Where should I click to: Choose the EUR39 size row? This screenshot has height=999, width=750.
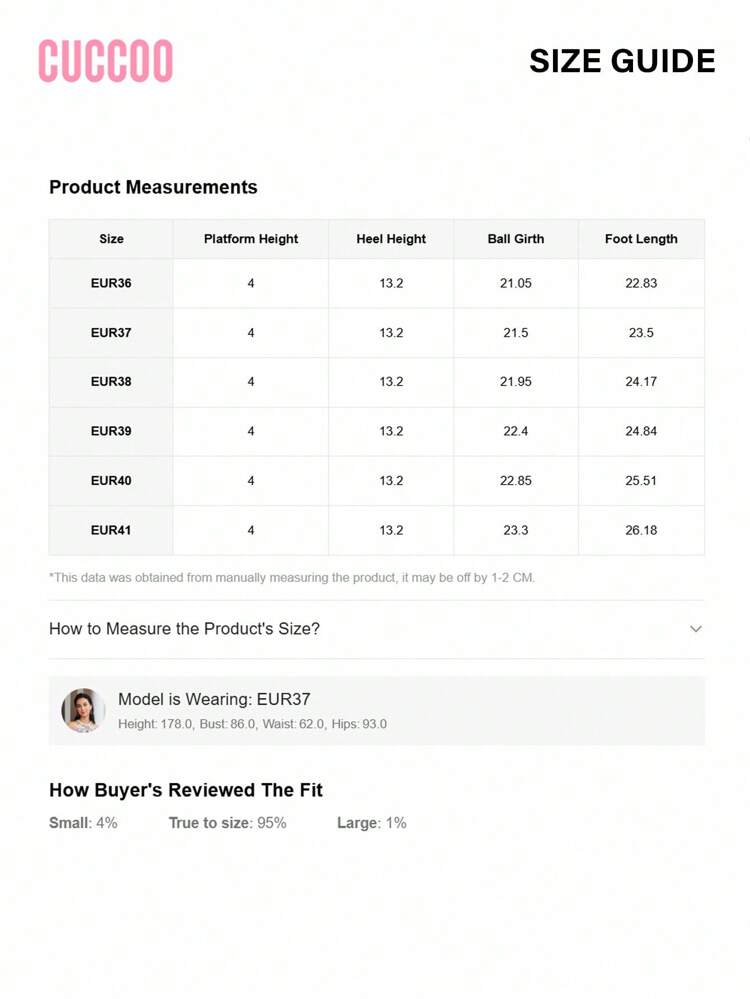click(111, 431)
